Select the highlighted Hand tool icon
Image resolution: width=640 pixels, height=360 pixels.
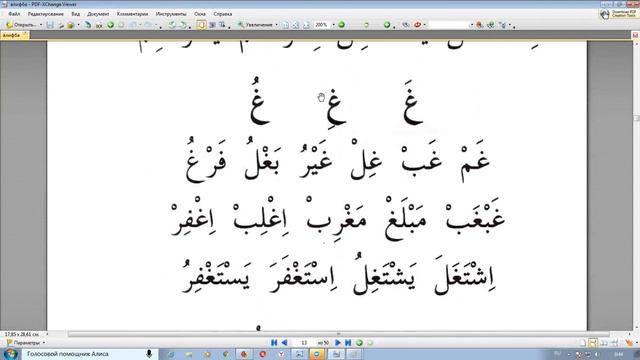(202, 25)
